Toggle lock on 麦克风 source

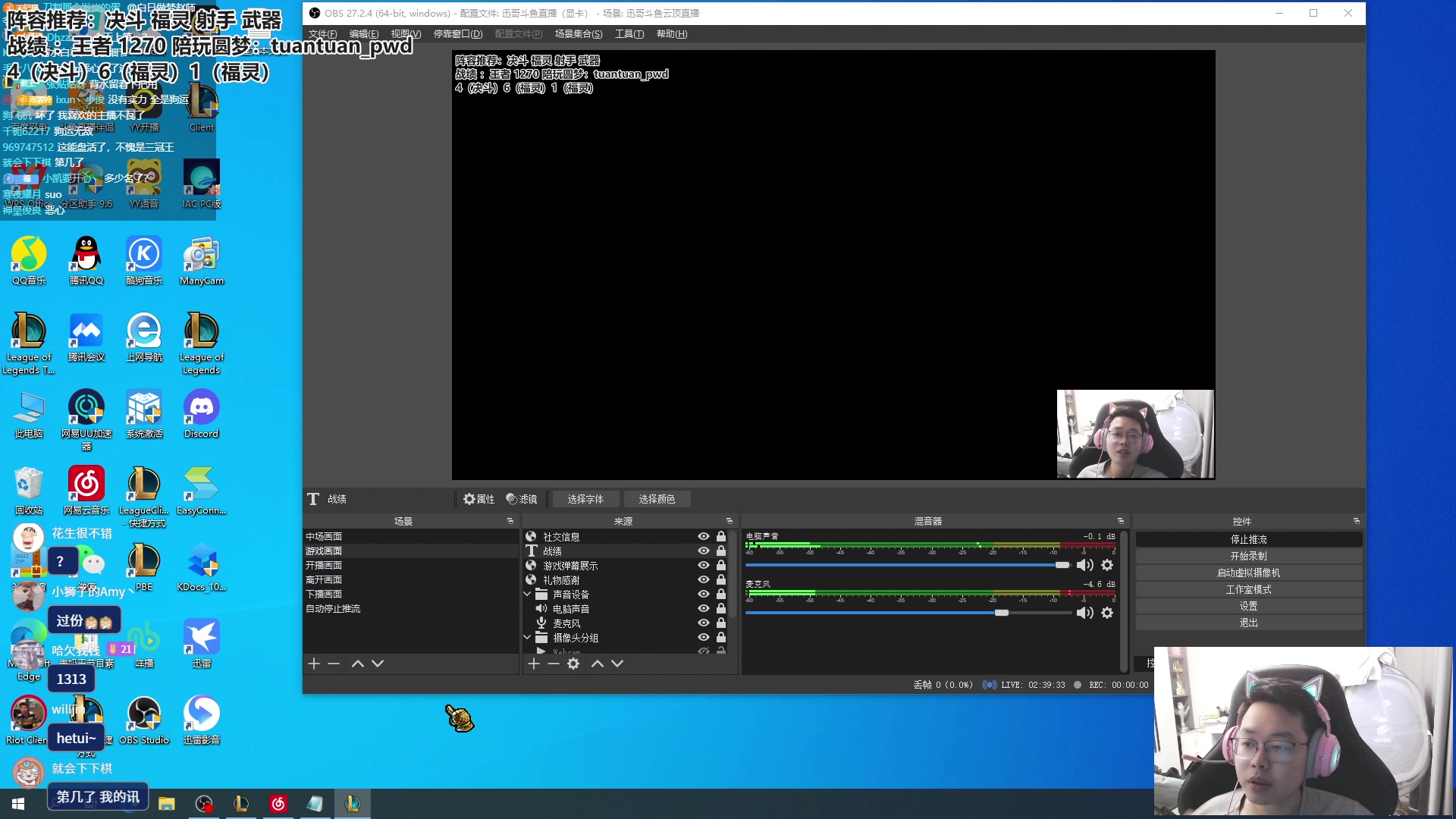[721, 623]
